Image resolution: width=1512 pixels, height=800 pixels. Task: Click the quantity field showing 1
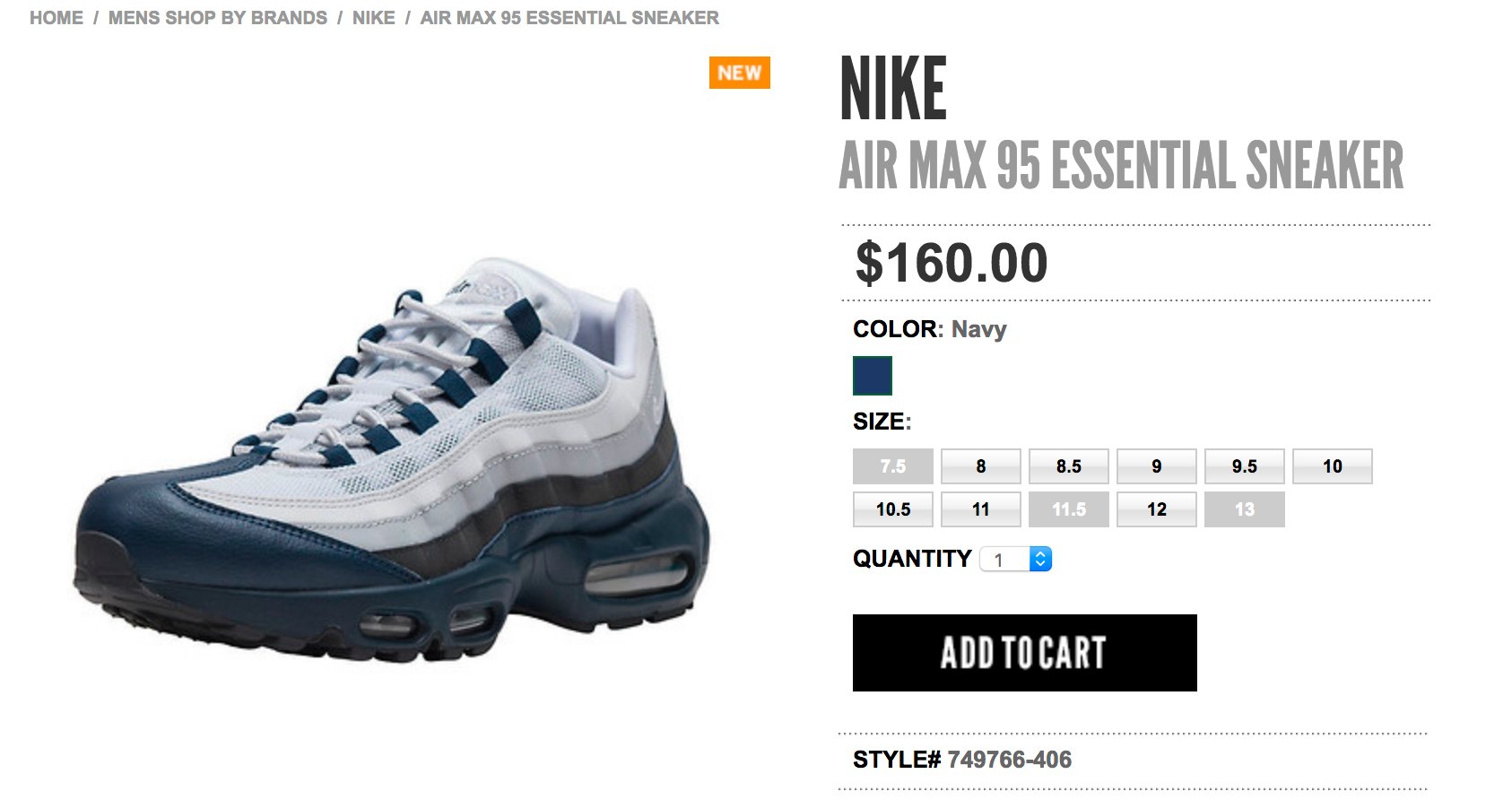[x=1015, y=560]
